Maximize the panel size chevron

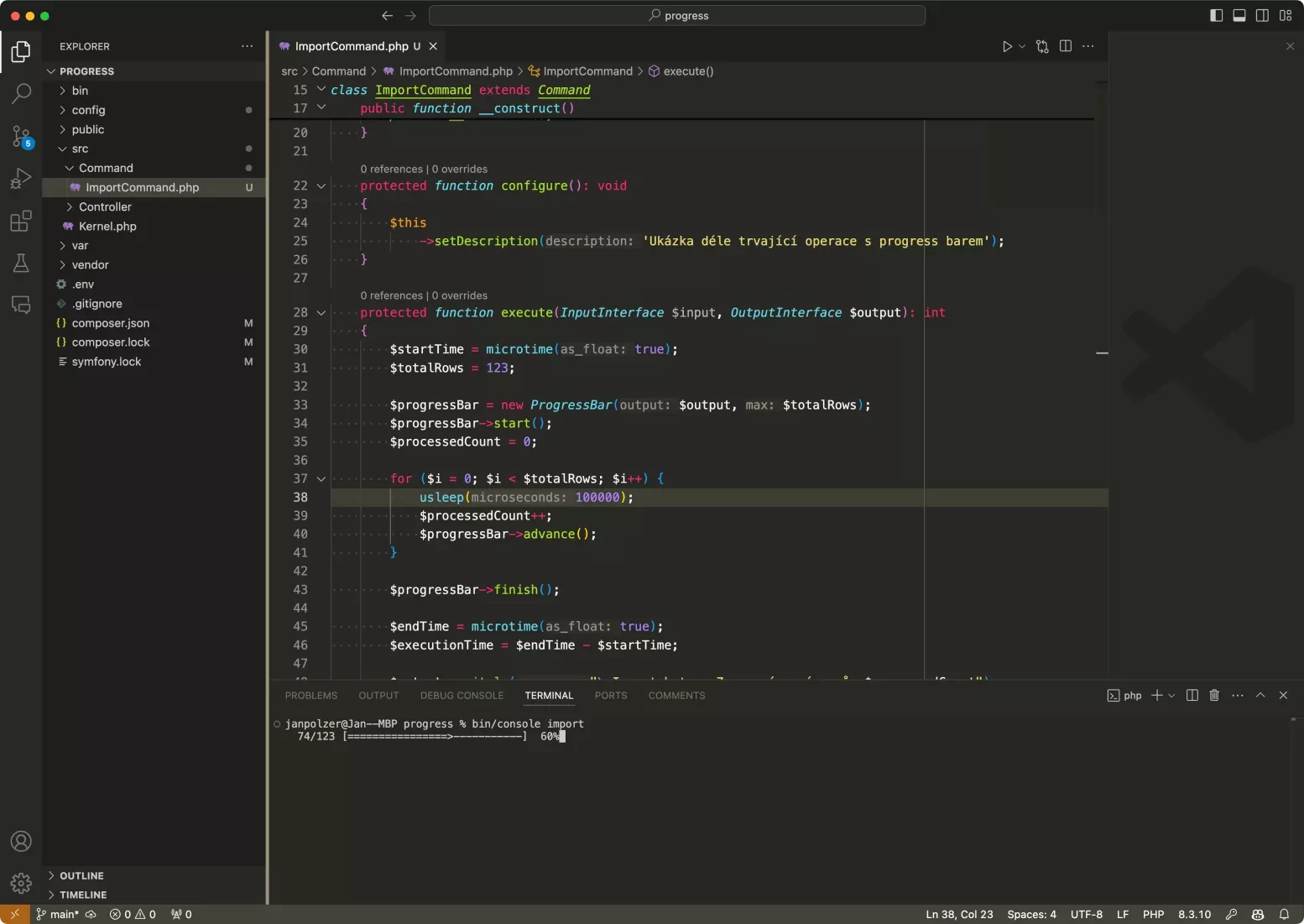coord(1260,695)
